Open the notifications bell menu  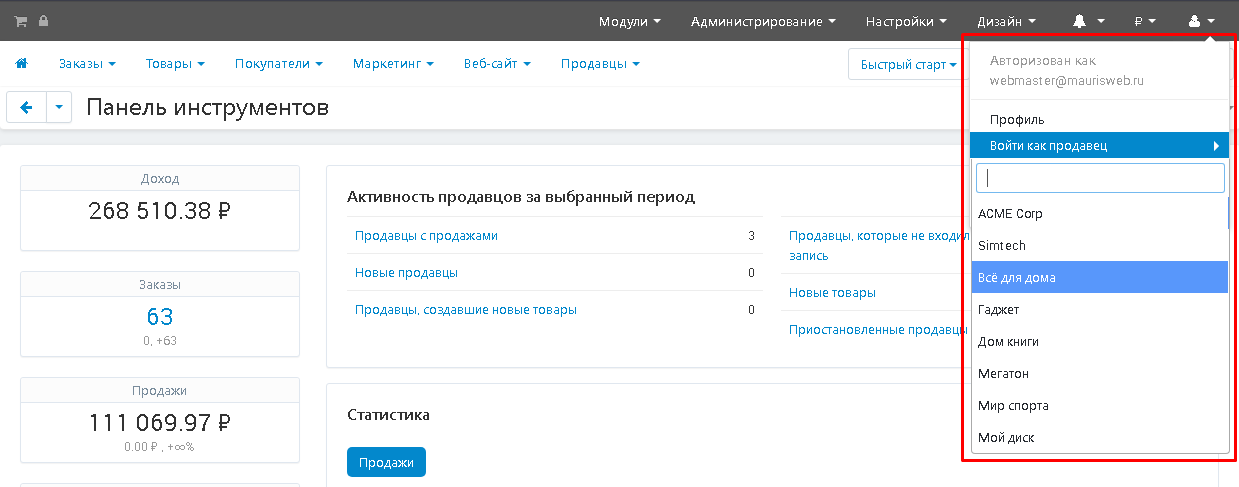(1088, 20)
